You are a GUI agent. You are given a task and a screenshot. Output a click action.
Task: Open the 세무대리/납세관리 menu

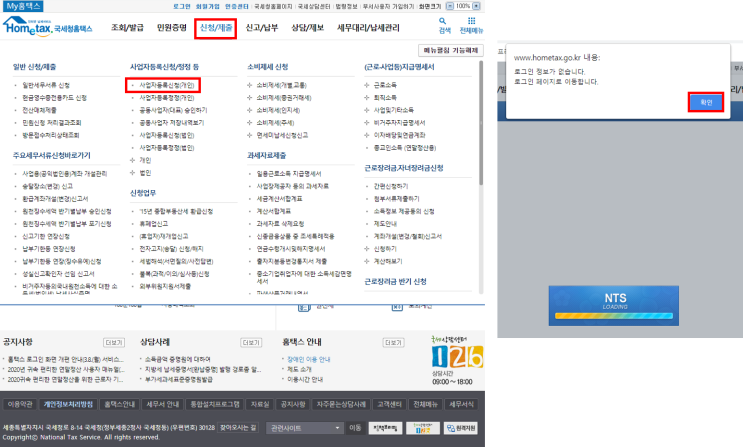click(x=368, y=27)
